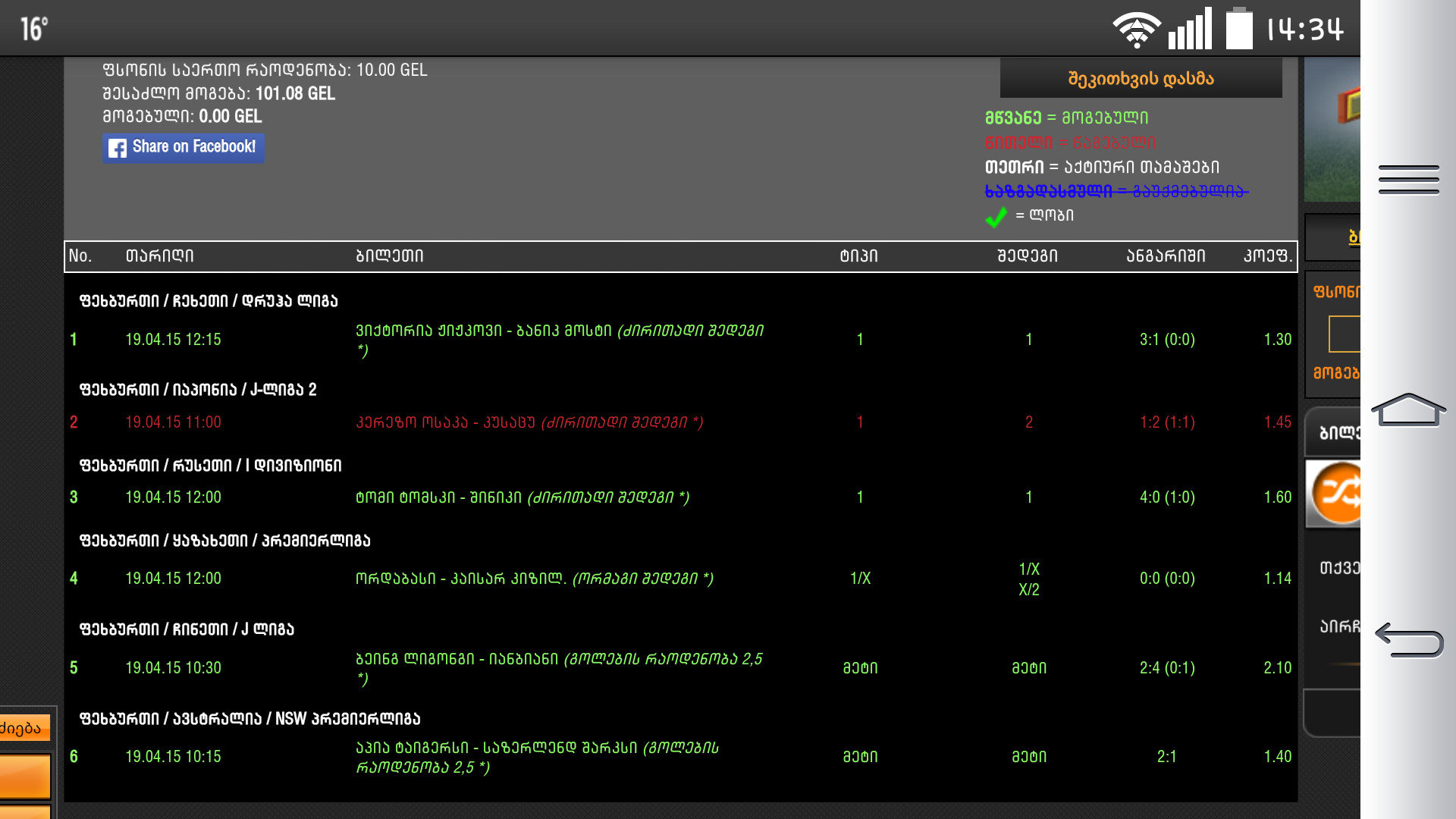Tap the orange shuffle arrows icon
Viewport: 1456px width, 819px height.
(1338, 494)
